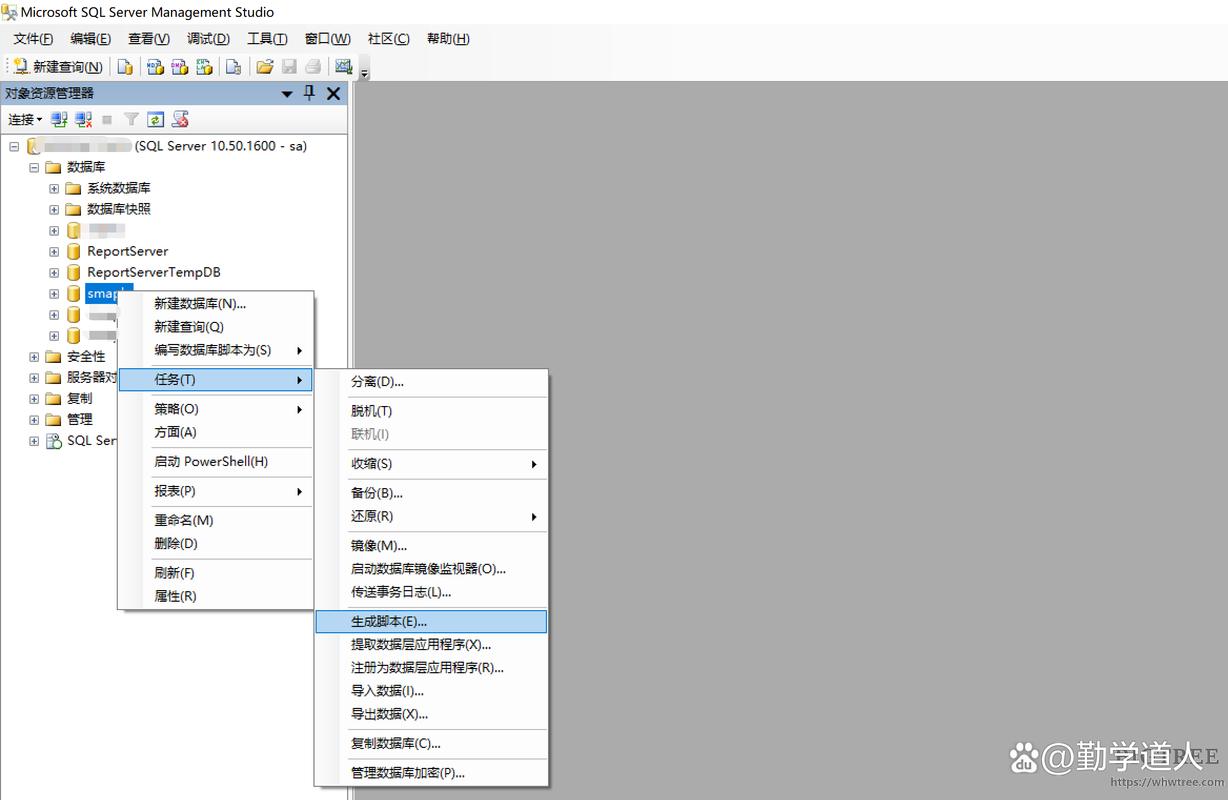Choose 启动 PowerShell(H) from context menu
Viewport: 1228px width, 800px height.
pyautogui.click(x=215, y=462)
